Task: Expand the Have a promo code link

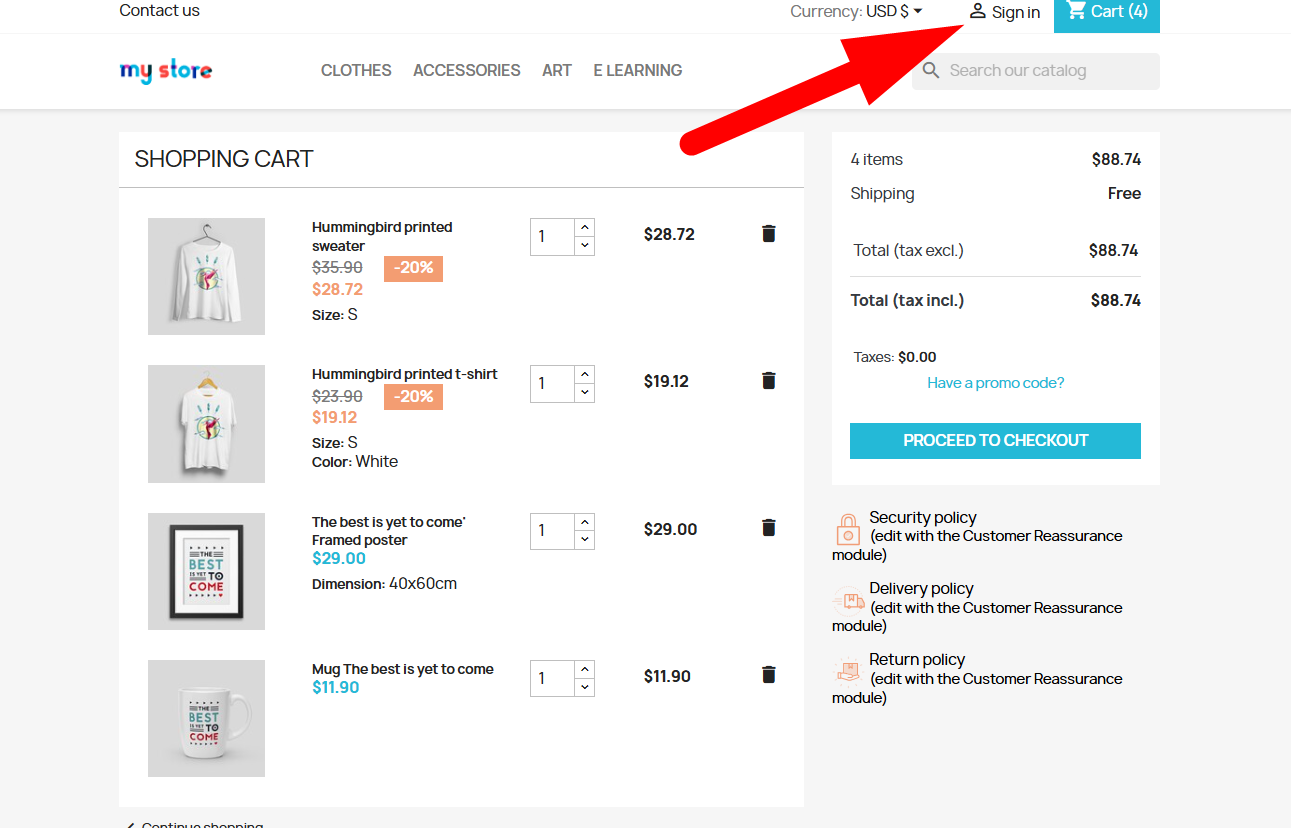Action: pos(995,383)
